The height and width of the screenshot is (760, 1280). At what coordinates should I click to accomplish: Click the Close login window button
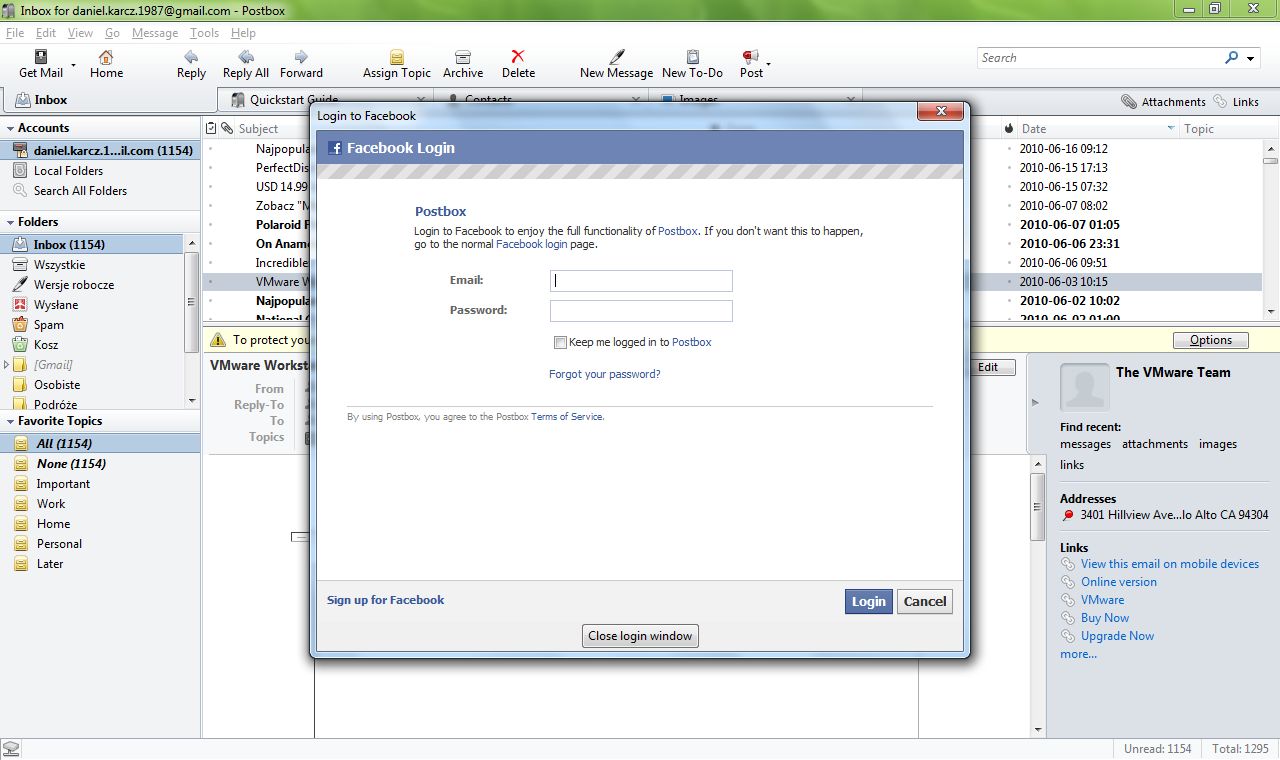(640, 636)
